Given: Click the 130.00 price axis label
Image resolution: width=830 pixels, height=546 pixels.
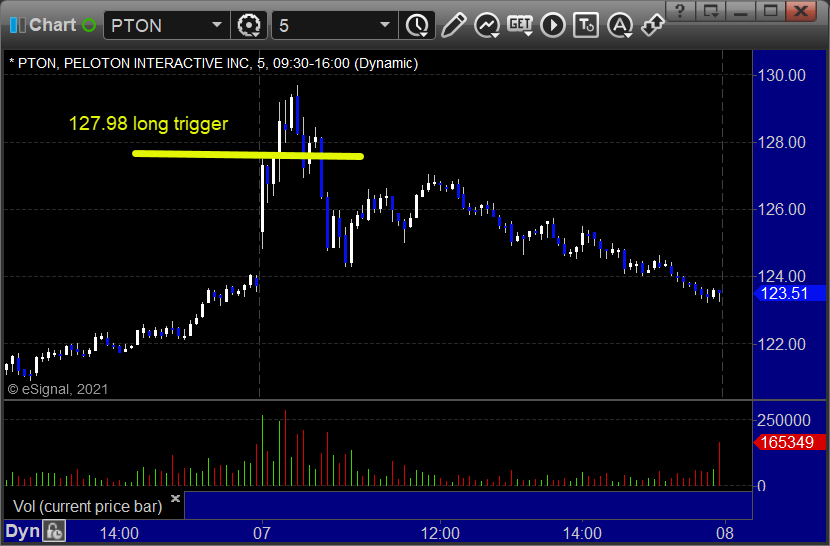Looking at the screenshot, I should (x=782, y=75).
